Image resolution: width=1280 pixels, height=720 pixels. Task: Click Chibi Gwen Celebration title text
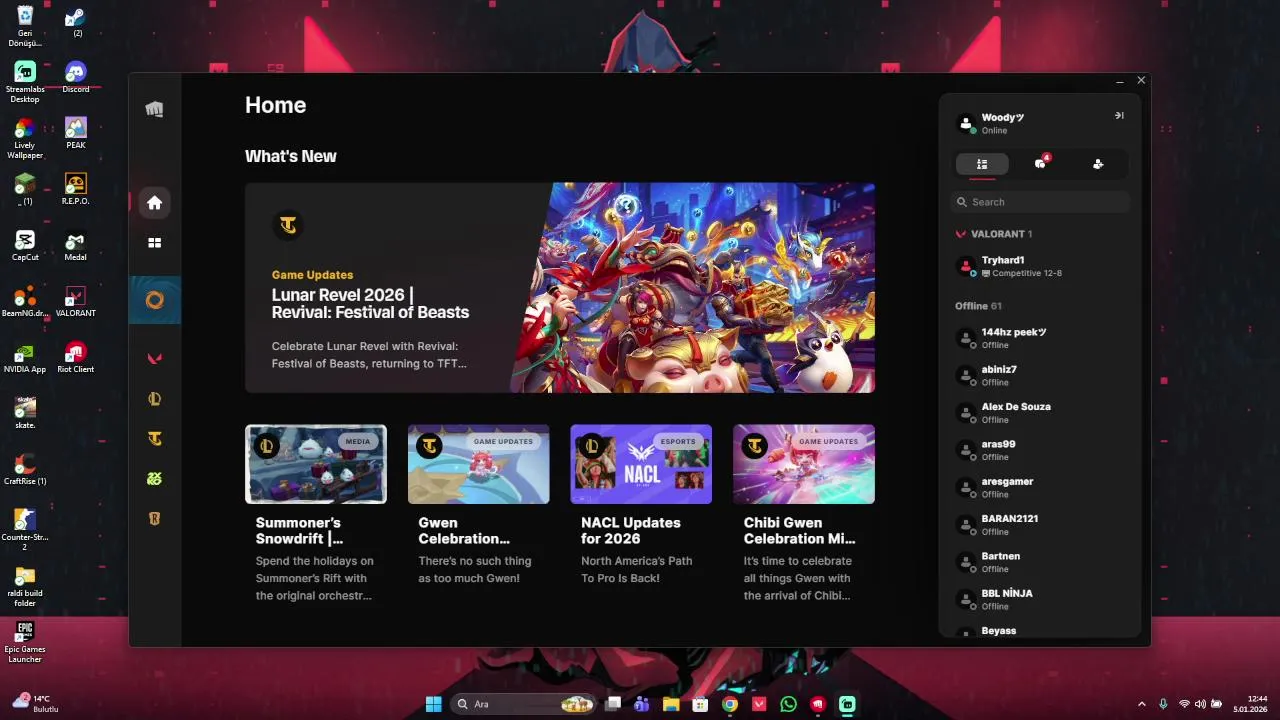pyautogui.click(x=800, y=530)
